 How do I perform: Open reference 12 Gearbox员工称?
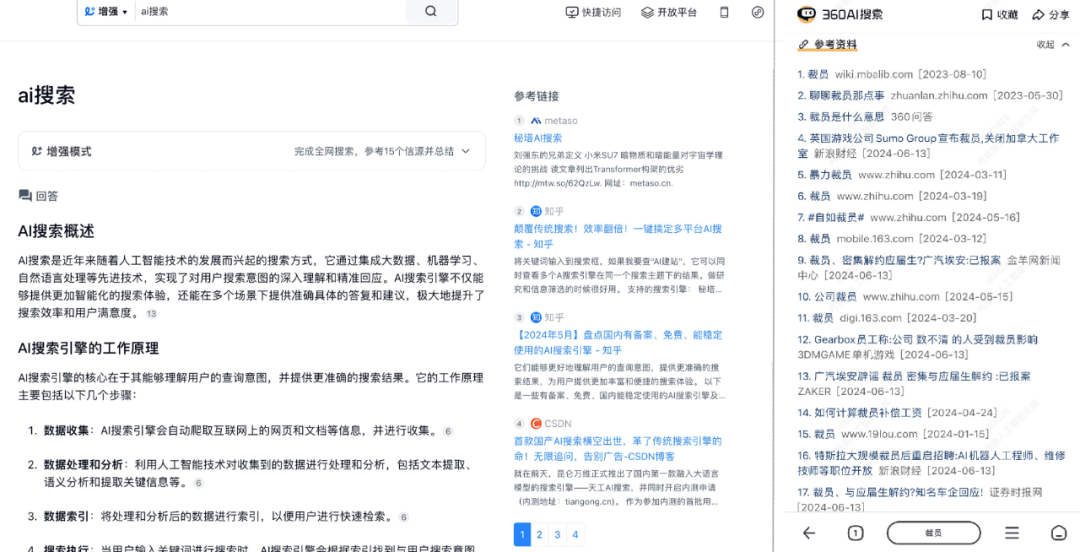[x=917, y=347]
